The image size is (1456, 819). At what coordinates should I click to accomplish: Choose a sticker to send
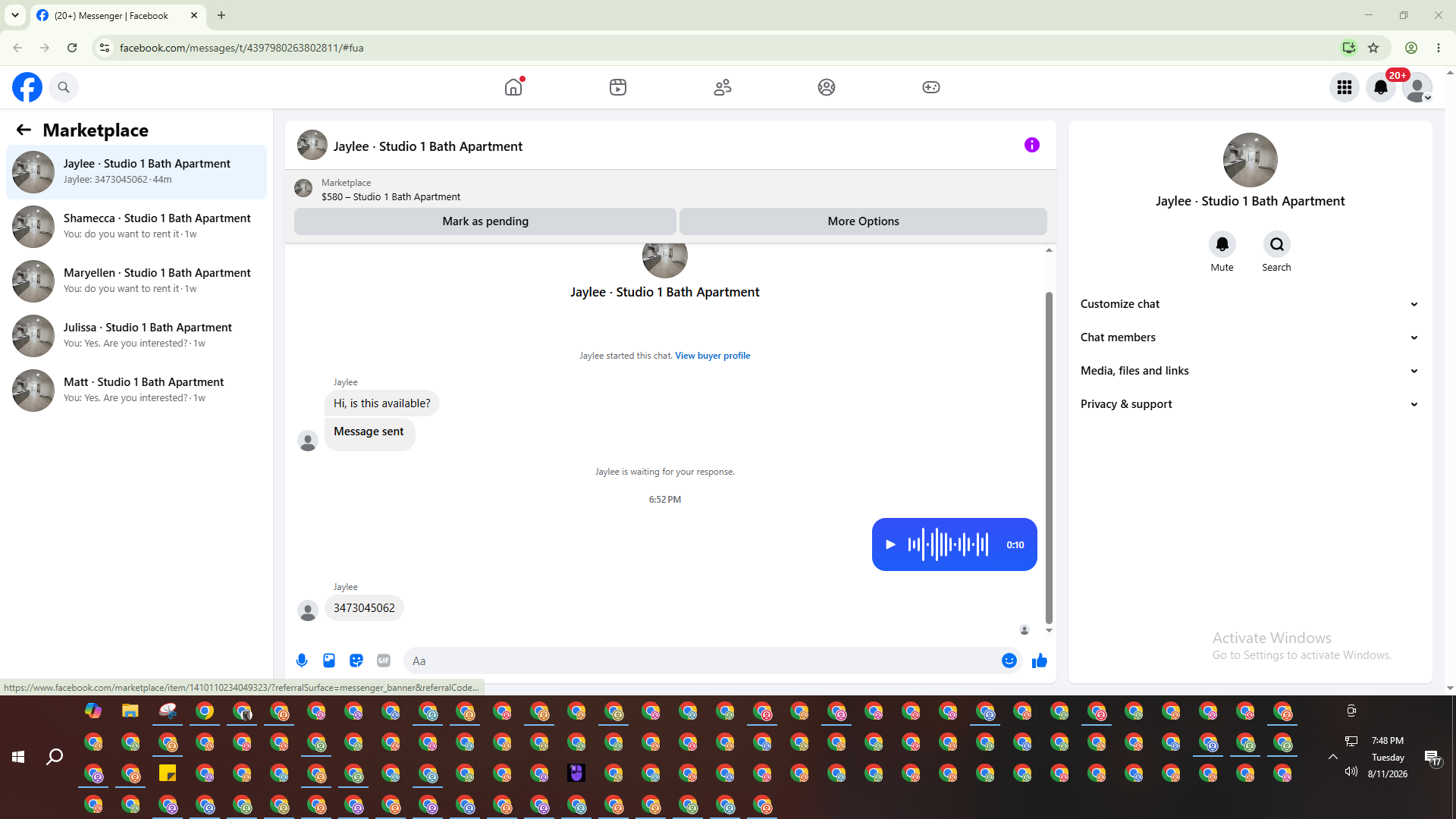point(356,661)
